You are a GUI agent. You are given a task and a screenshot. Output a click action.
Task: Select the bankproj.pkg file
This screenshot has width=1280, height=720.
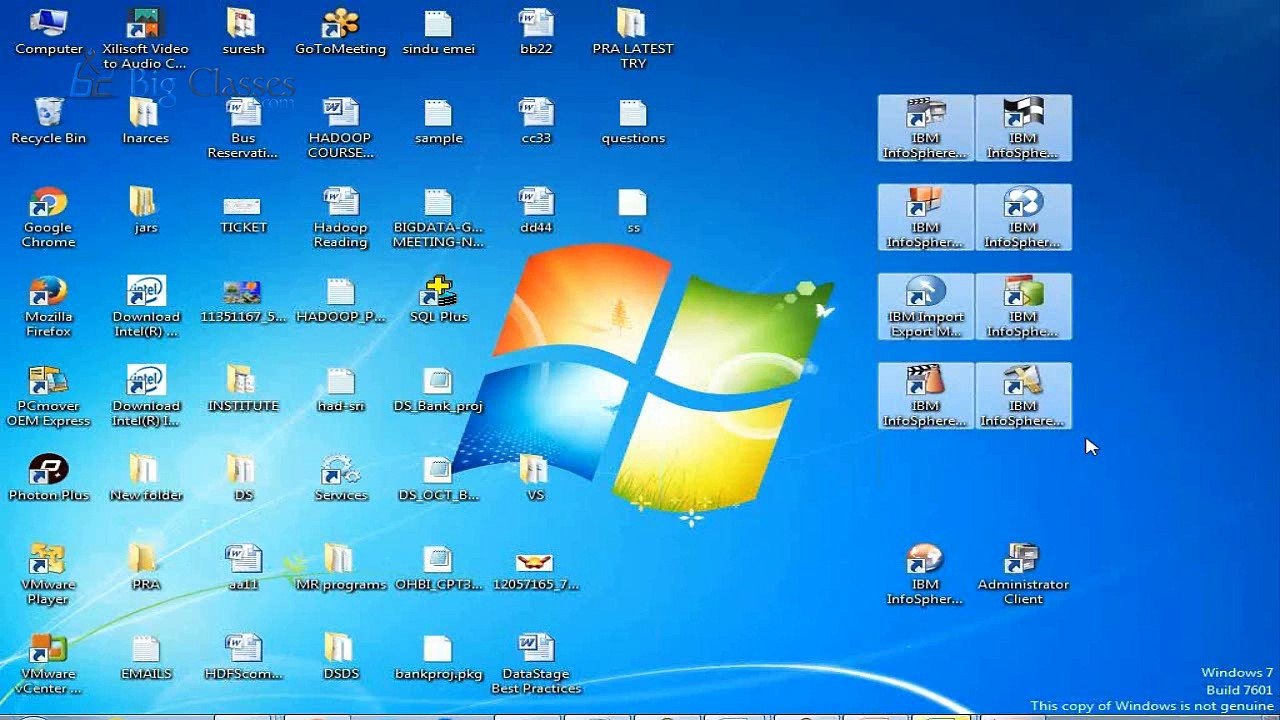438,656
